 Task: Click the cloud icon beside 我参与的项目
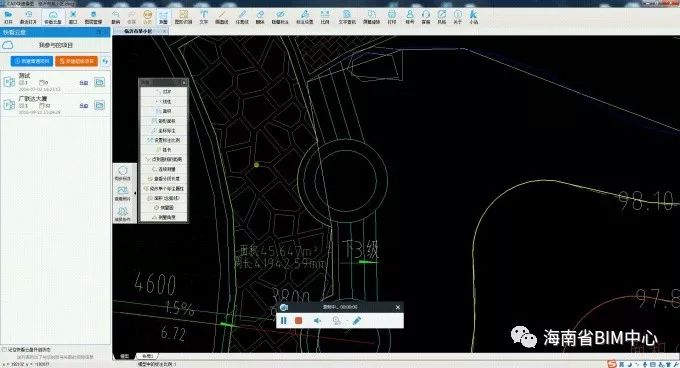click(8, 45)
